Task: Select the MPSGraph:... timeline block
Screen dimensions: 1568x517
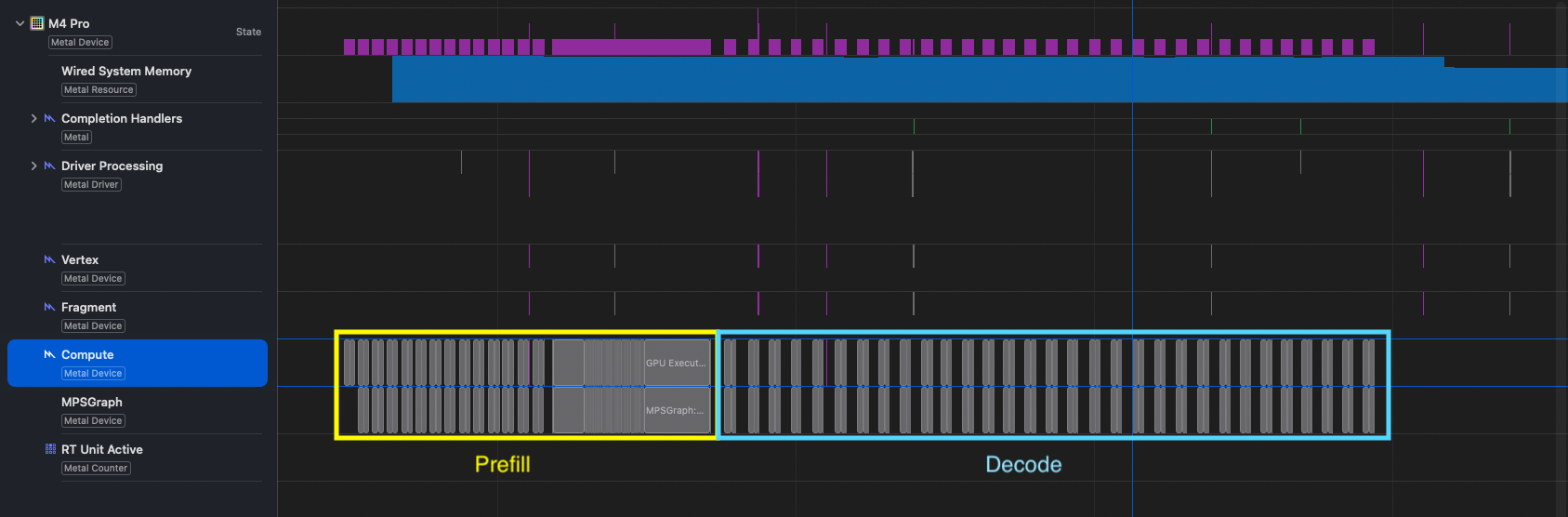Action: pyautogui.click(x=677, y=410)
